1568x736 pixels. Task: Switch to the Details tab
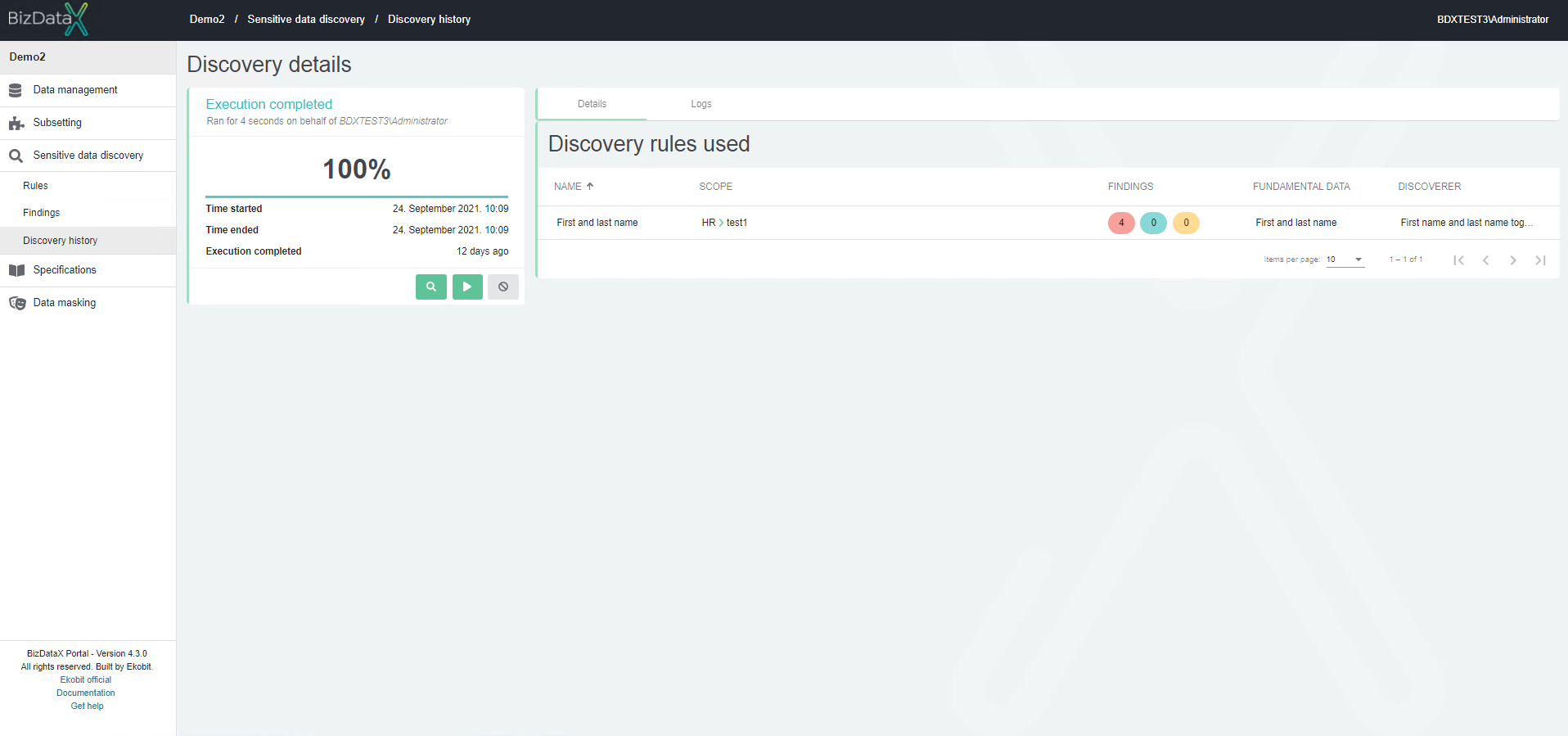pyautogui.click(x=592, y=104)
